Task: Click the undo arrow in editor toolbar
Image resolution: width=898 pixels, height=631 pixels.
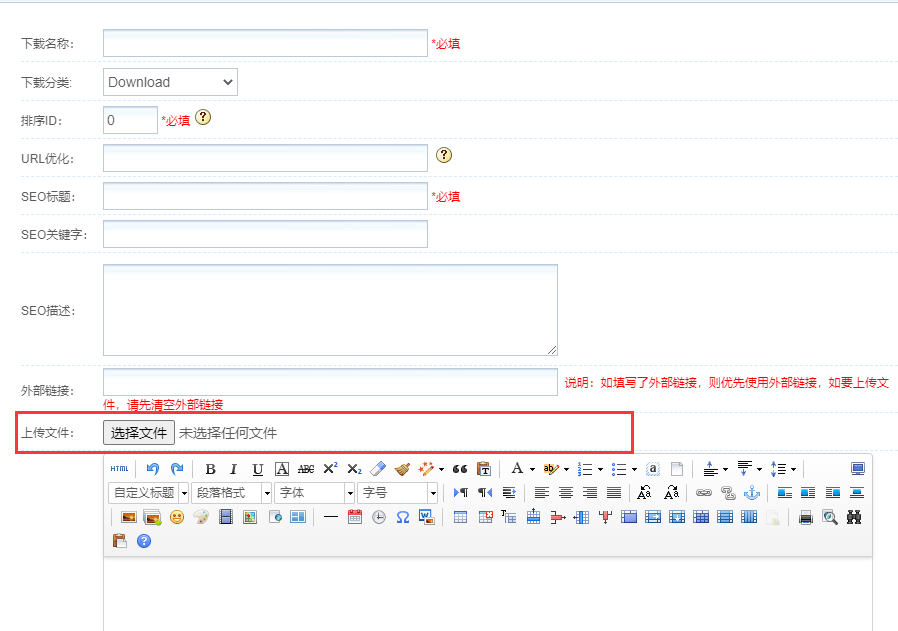Action: [x=153, y=469]
